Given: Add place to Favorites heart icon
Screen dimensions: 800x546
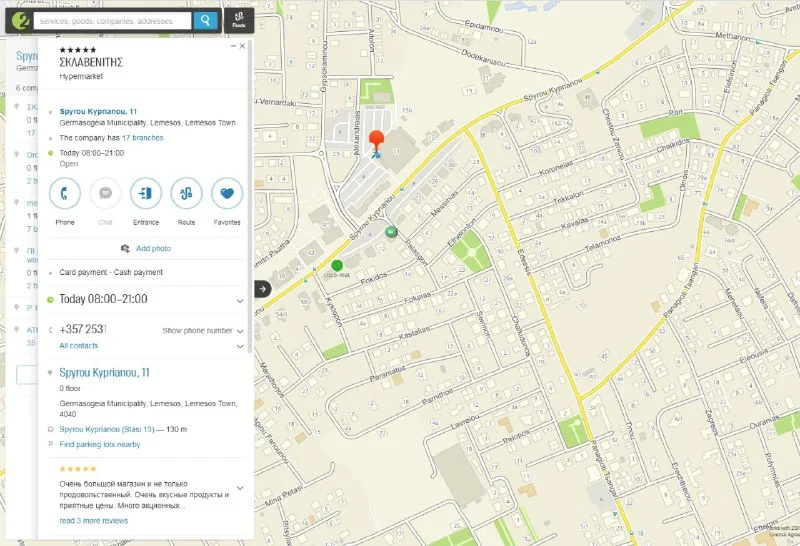Looking at the screenshot, I should [227, 192].
